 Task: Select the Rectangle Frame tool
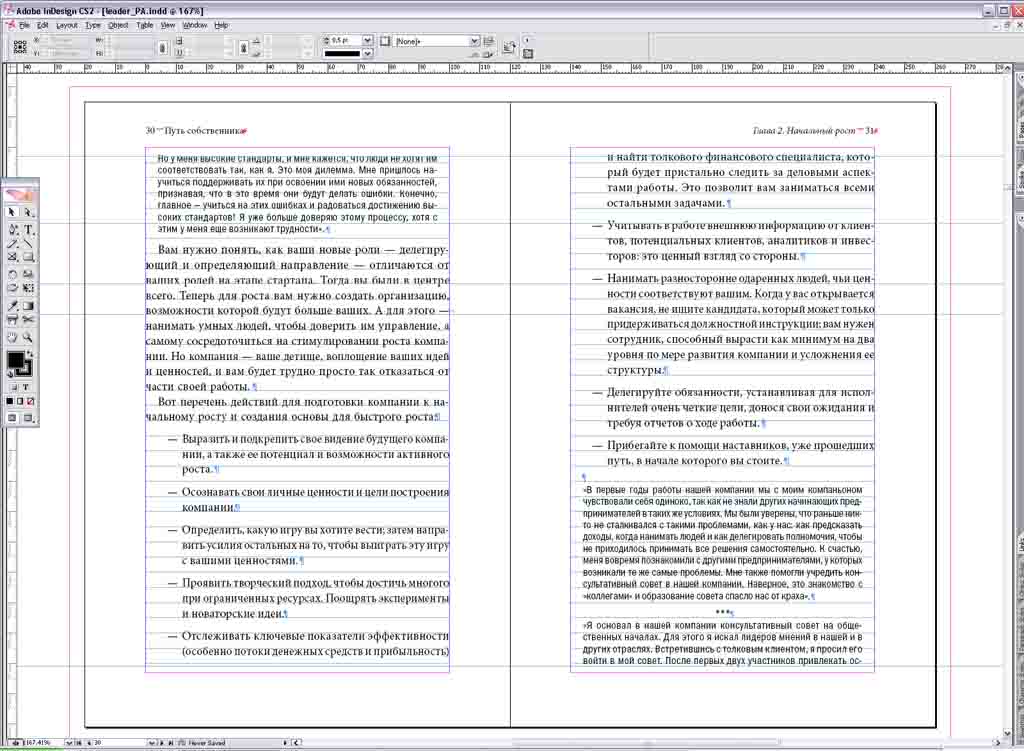pyautogui.click(x=12, y=257)
